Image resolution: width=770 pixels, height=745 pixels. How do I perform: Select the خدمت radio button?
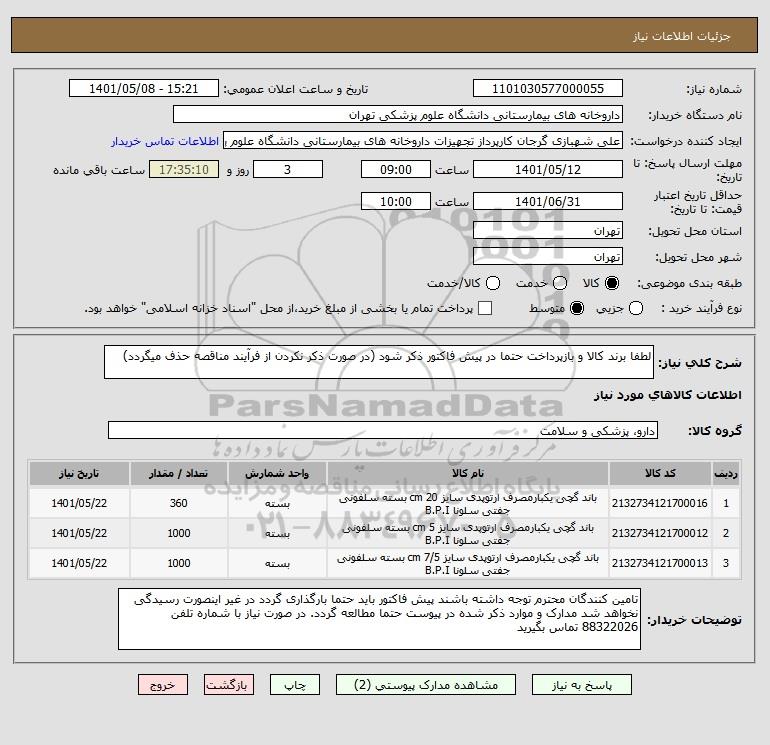click(560, 283)
